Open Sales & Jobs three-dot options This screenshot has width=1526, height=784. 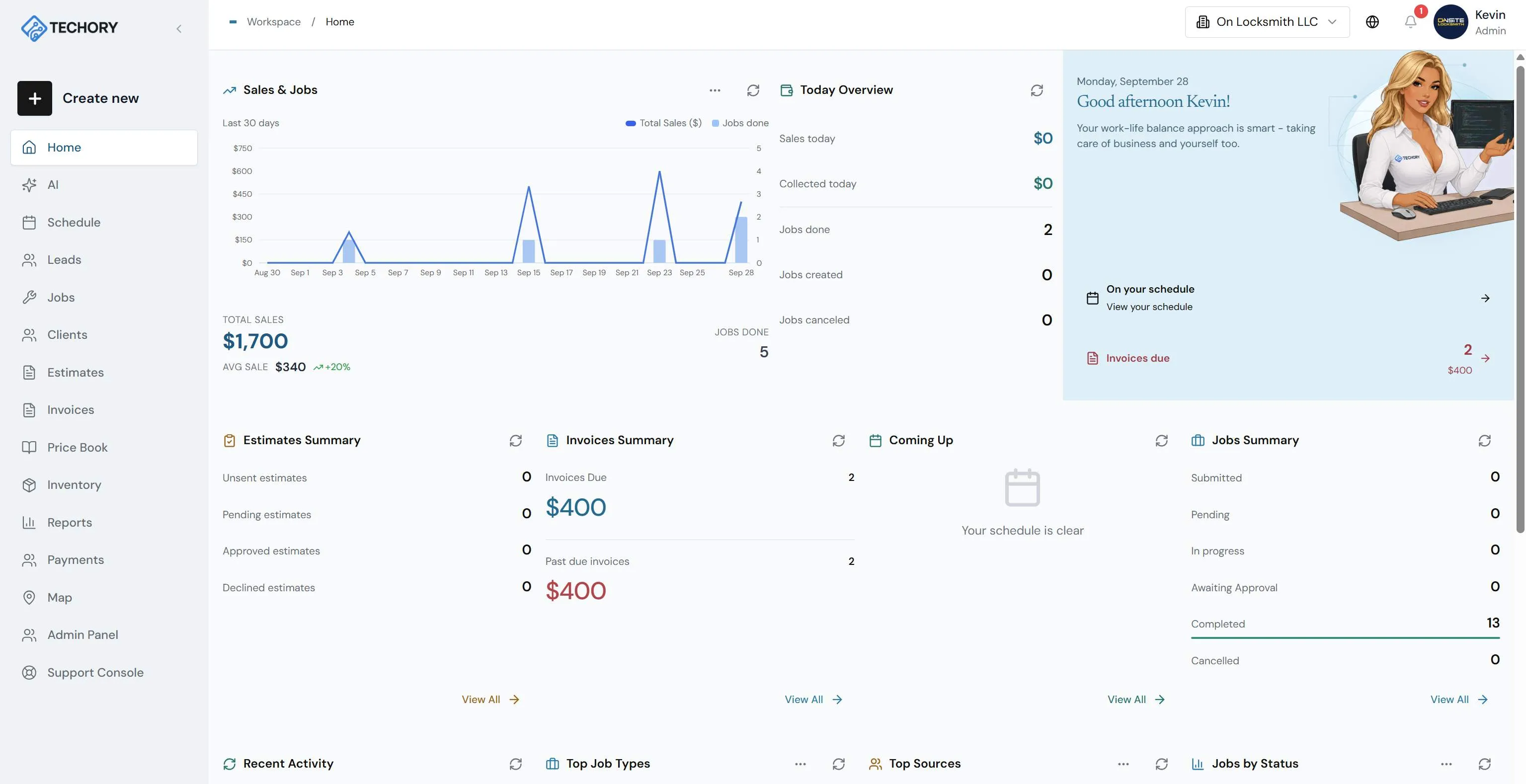point(715,90)
